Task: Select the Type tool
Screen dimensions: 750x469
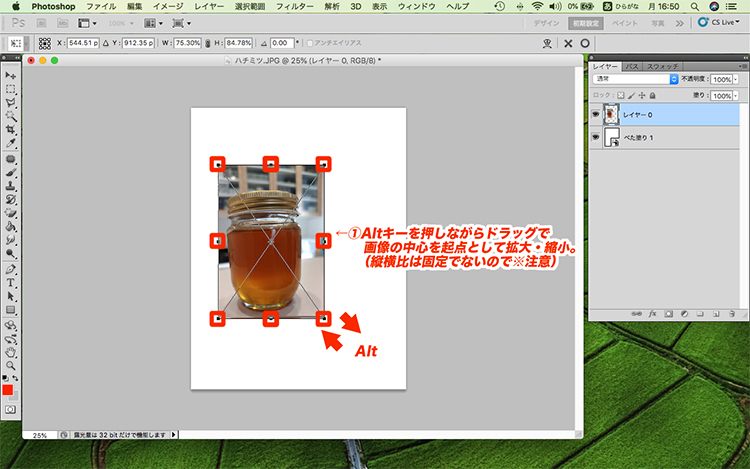Action: tap(11, 283)
